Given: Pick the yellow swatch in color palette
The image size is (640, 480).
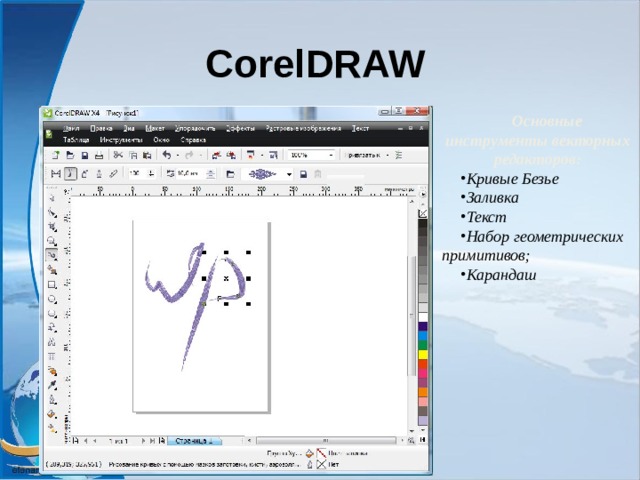Looking at the screenshot, I should coord(423,353).
